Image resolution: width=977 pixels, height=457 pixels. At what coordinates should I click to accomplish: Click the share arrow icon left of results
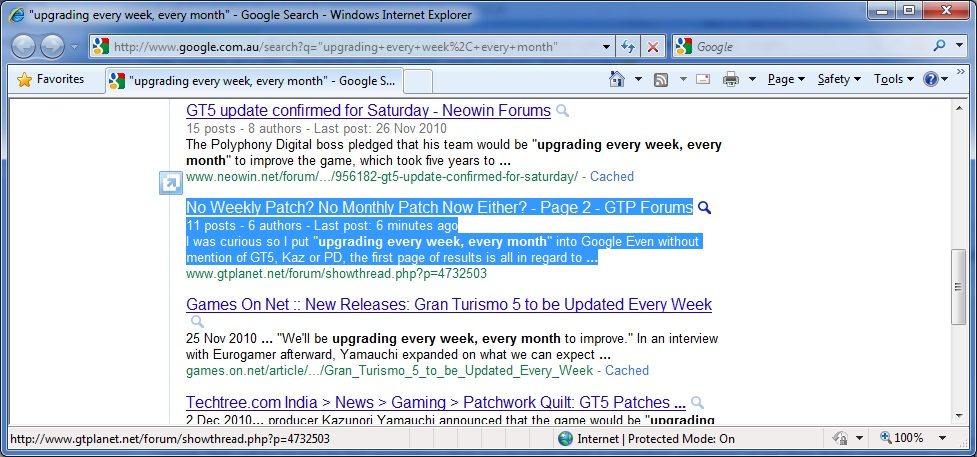[x=170, y=183]
